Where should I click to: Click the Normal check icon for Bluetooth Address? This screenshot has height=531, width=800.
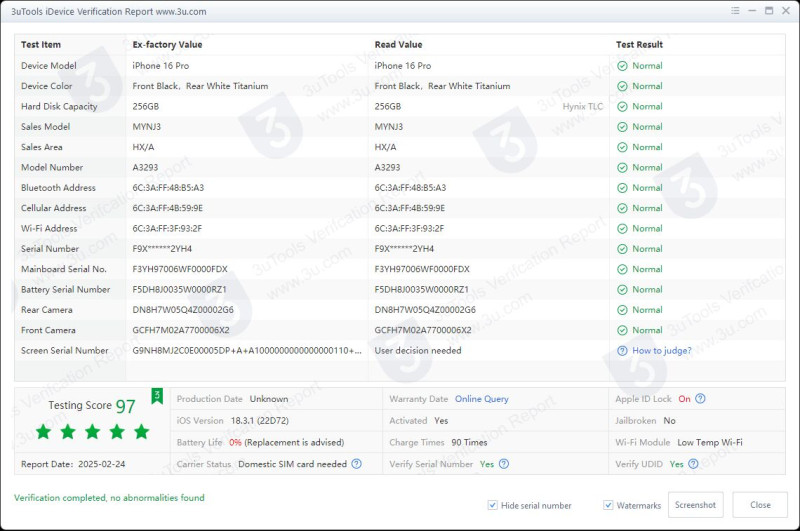pyautogui.click(x=622, y=188)
